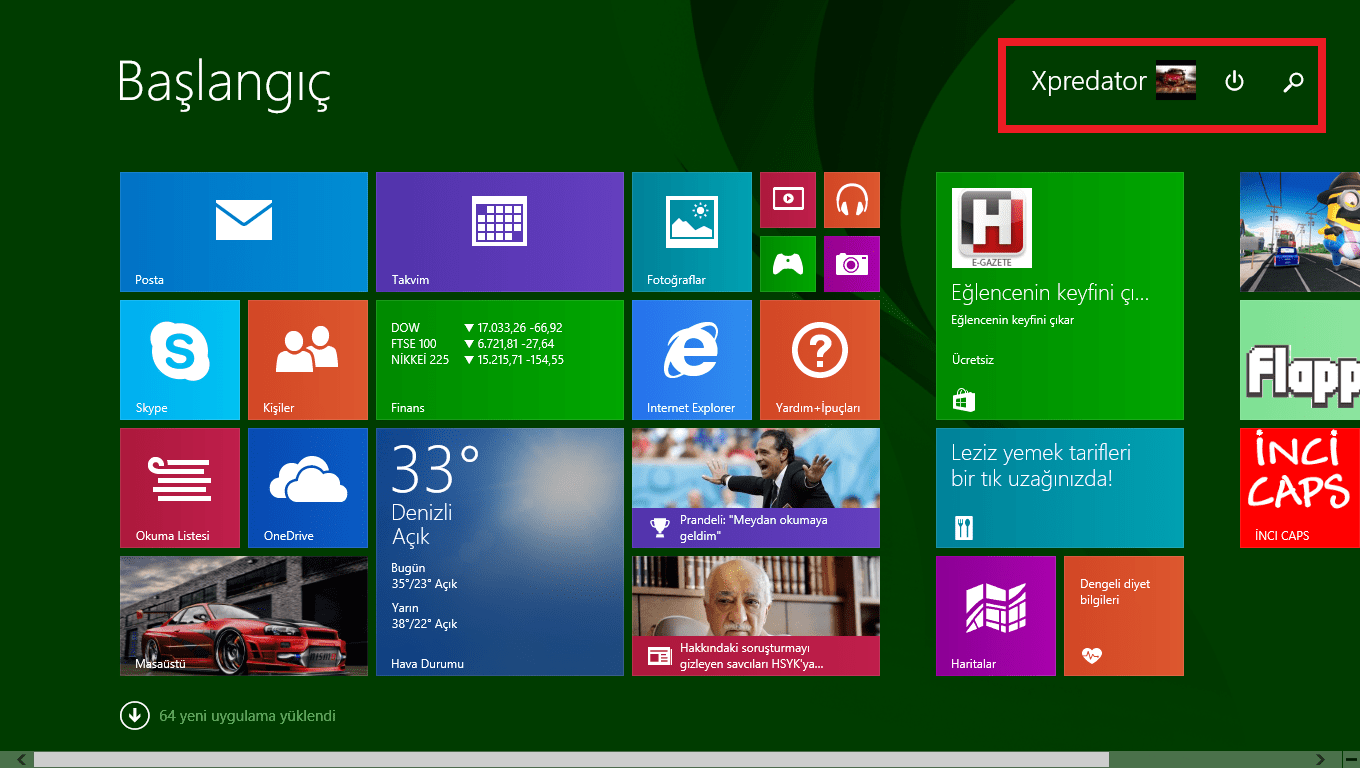Click the search magnifier icon
This screenshot has height=768, width=1360.
1293,82
